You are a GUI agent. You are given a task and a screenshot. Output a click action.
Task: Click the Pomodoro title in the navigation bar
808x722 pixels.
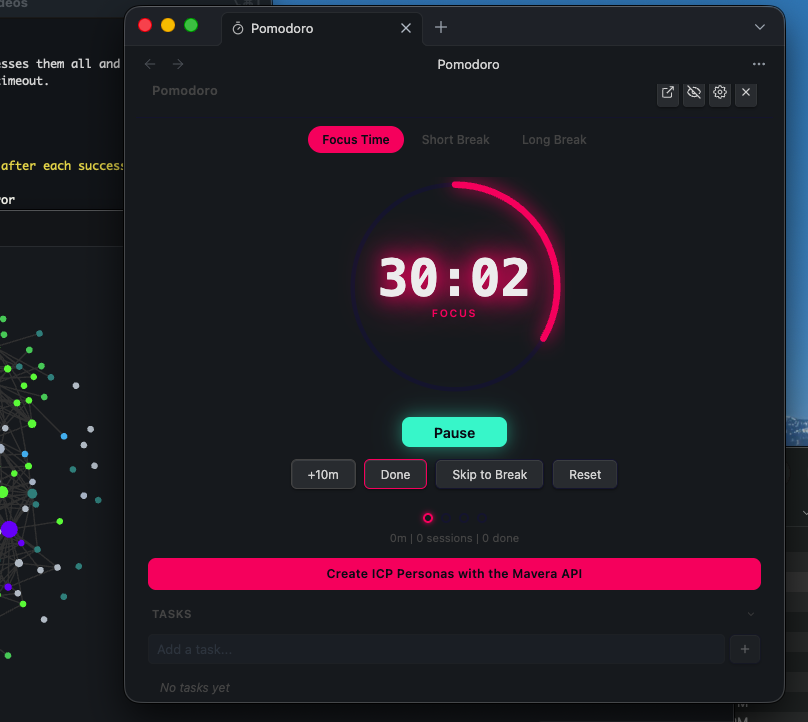(468, 64)
